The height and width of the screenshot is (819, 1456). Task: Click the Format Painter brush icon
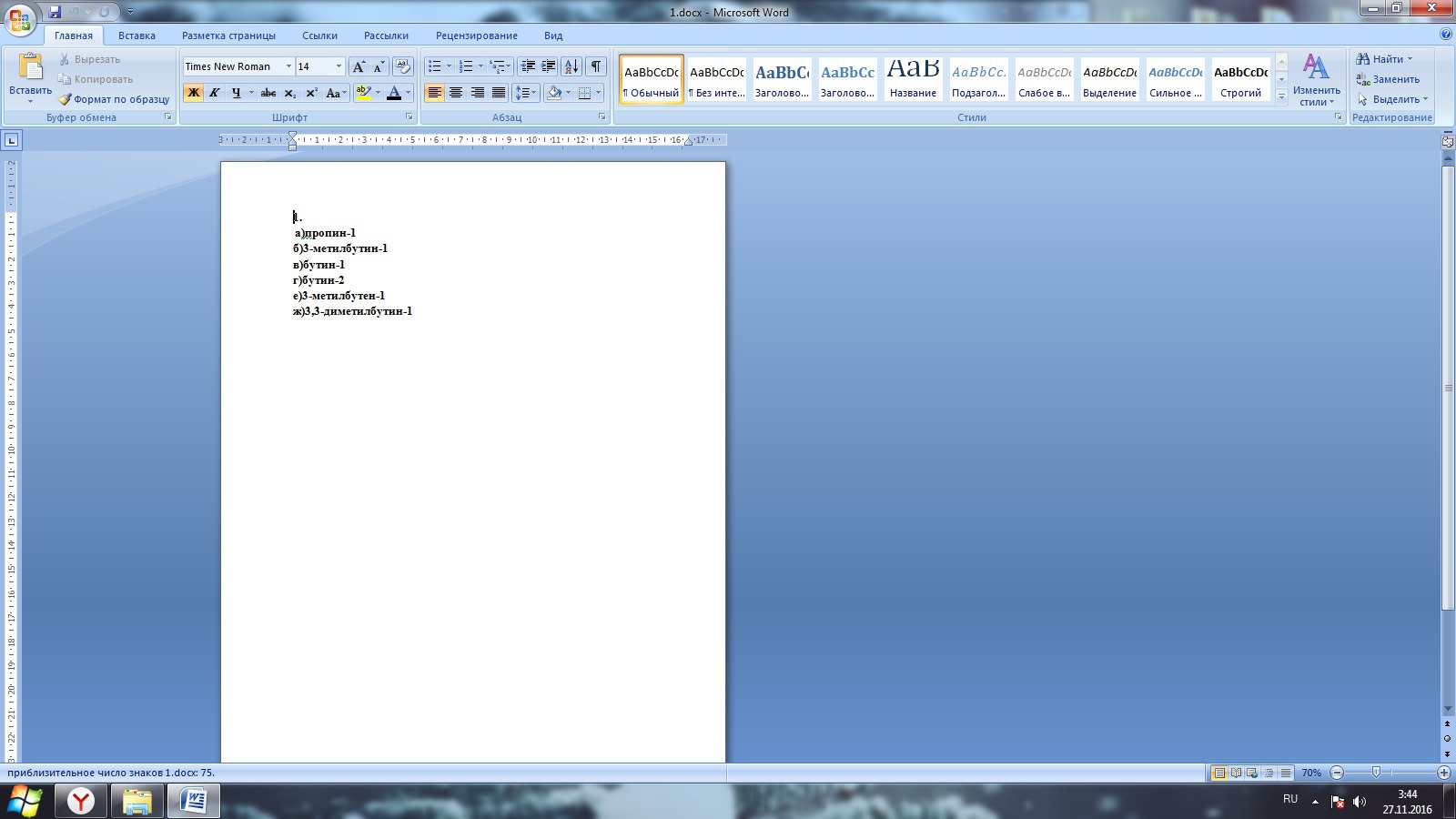[66, 99]
